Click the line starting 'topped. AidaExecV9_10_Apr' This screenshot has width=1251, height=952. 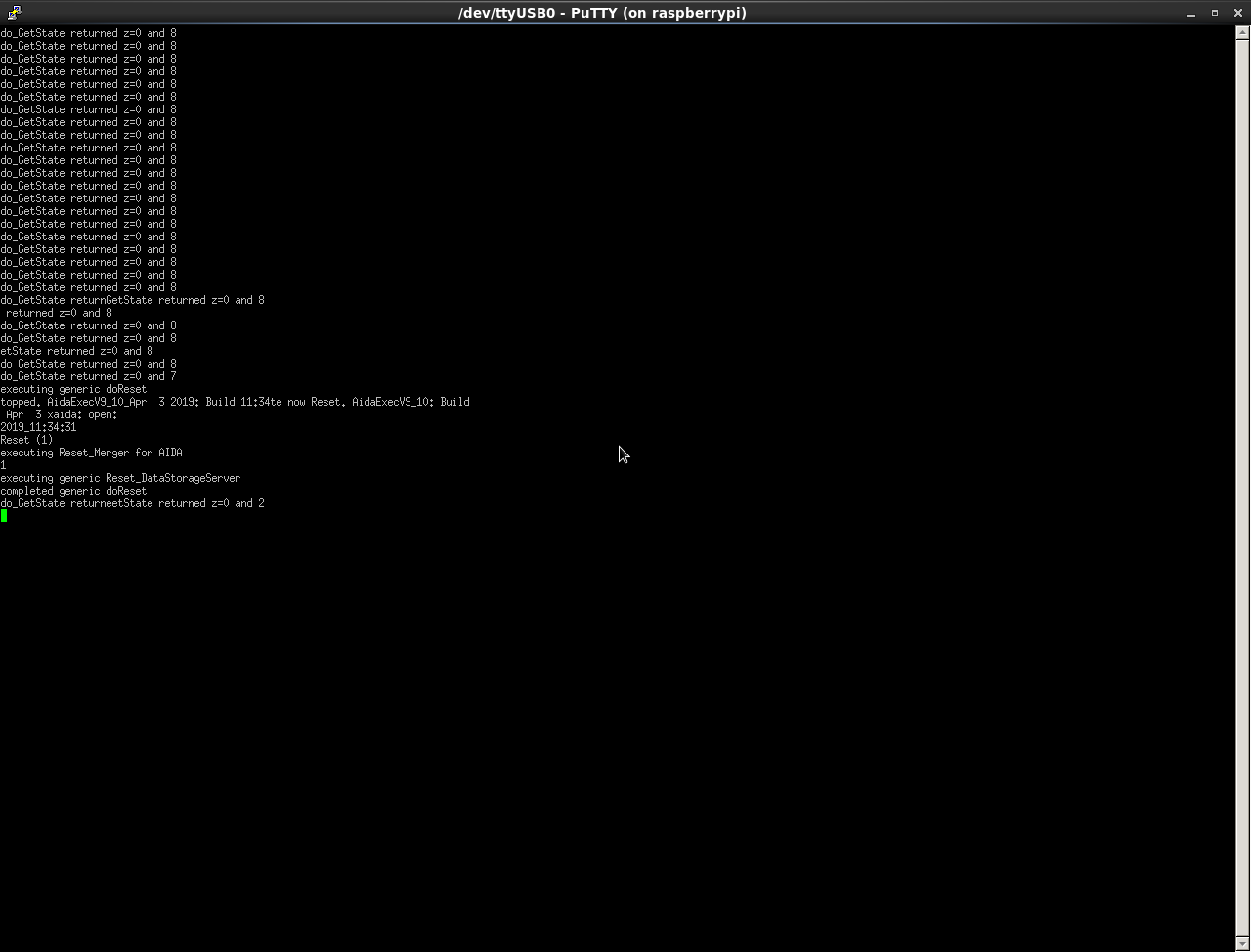tap(235, 402)
